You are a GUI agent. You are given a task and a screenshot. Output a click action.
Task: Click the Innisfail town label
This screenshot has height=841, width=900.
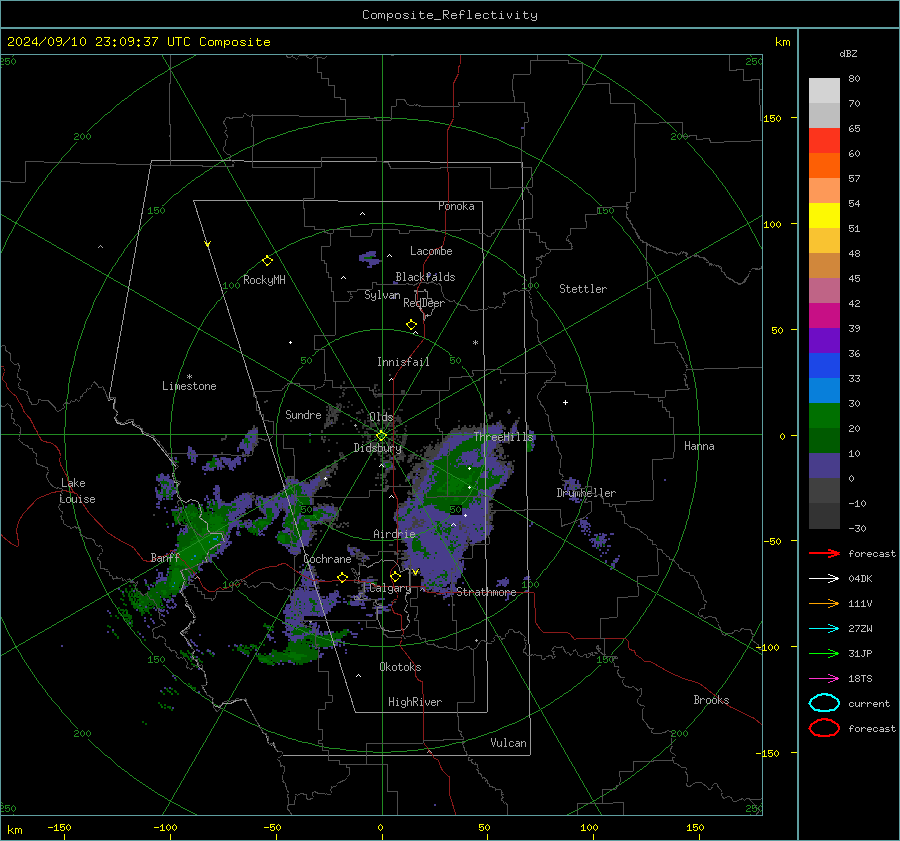[x=403, y=362]
